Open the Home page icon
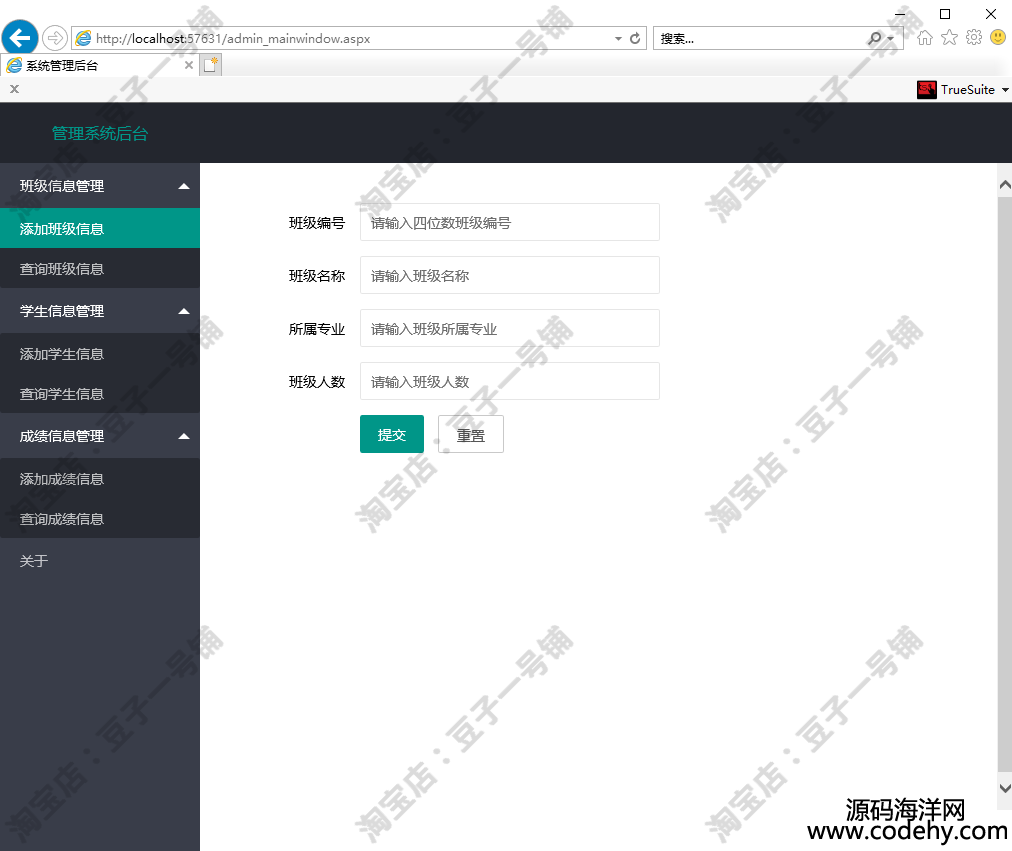1012x851 pixels. coord(925,38)
